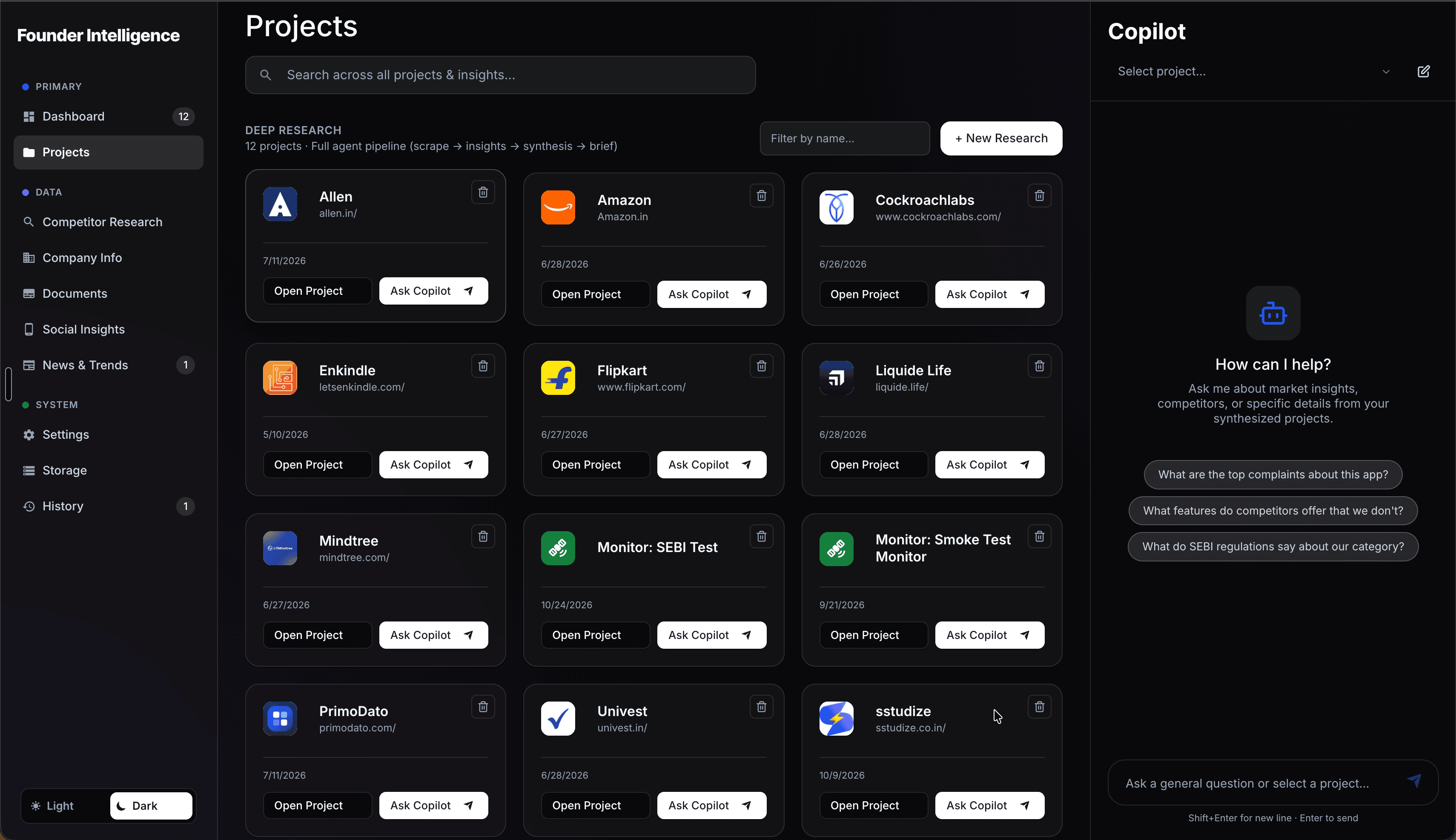Viewport: 1456px width, 840px height.
Task: Open Documents in the sidebar
Action: pos(109,293)
